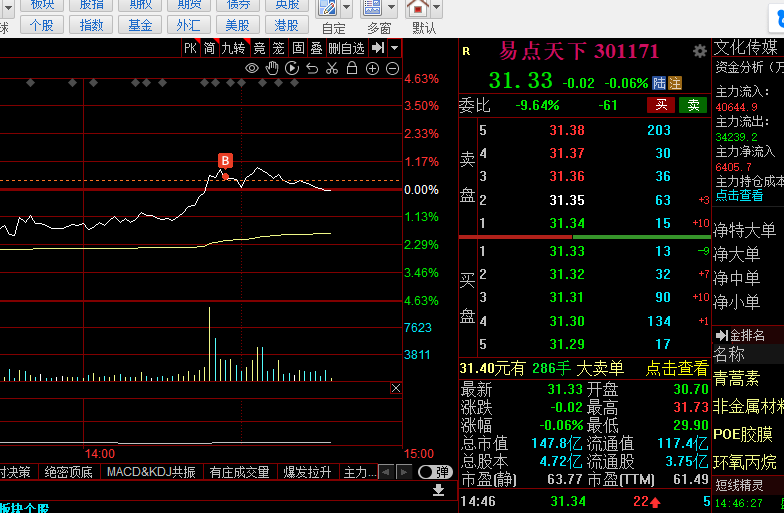Expand the 多窗 dropdown arrow

click(x=392, y=8)
